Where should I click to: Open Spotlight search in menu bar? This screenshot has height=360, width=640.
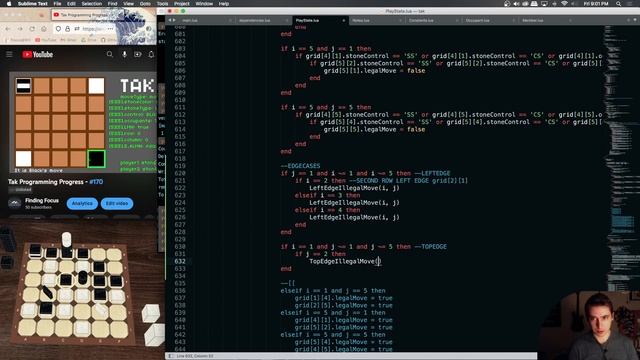pyautogui.click(x=619, y=4)
